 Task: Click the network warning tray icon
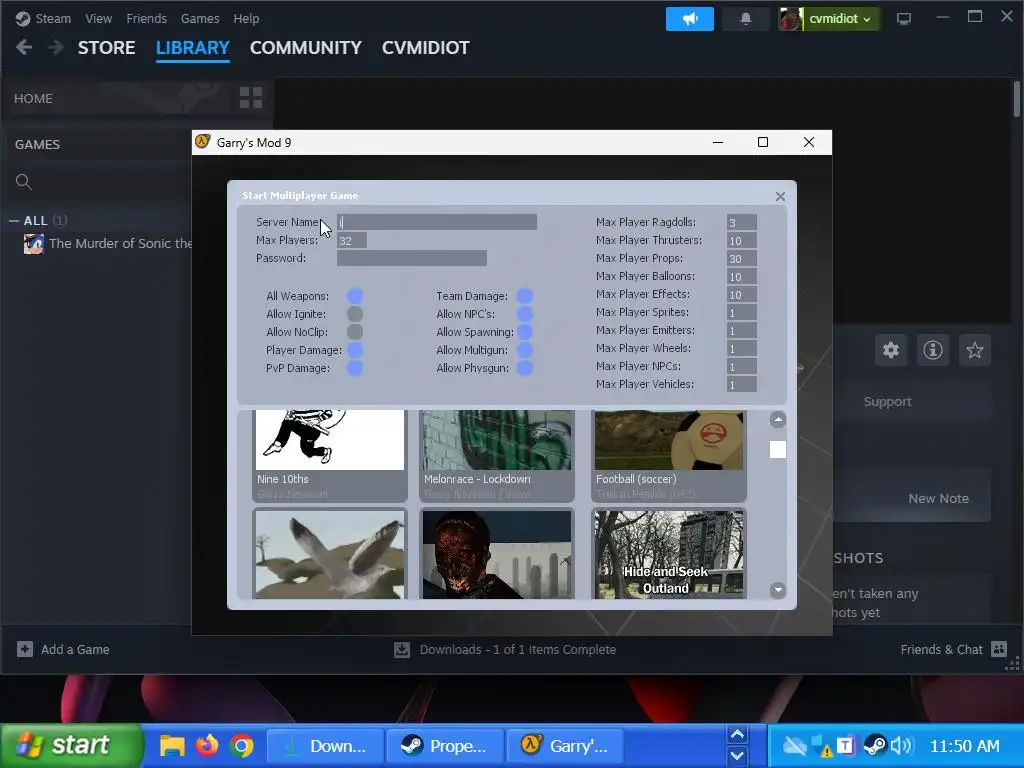[822, 746]
